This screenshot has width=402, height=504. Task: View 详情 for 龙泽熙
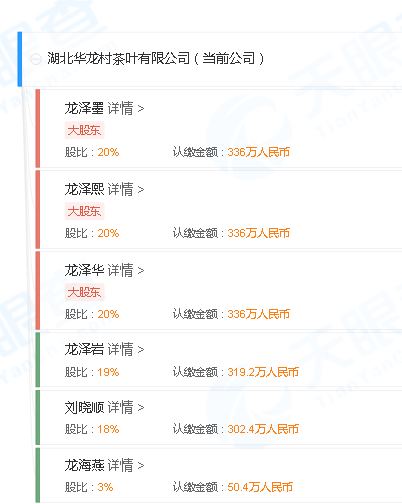pyautogui.click(x=126, y=189)
